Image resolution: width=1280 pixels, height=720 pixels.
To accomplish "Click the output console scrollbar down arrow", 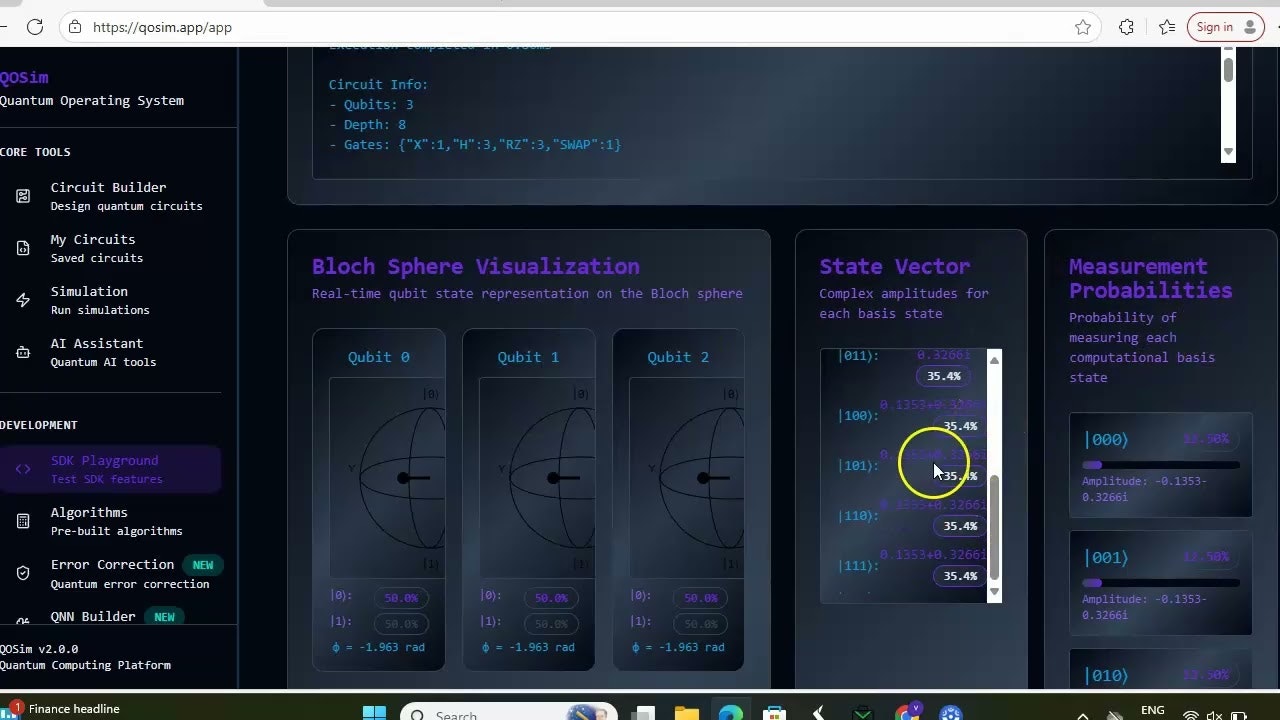I will 1228,152.
